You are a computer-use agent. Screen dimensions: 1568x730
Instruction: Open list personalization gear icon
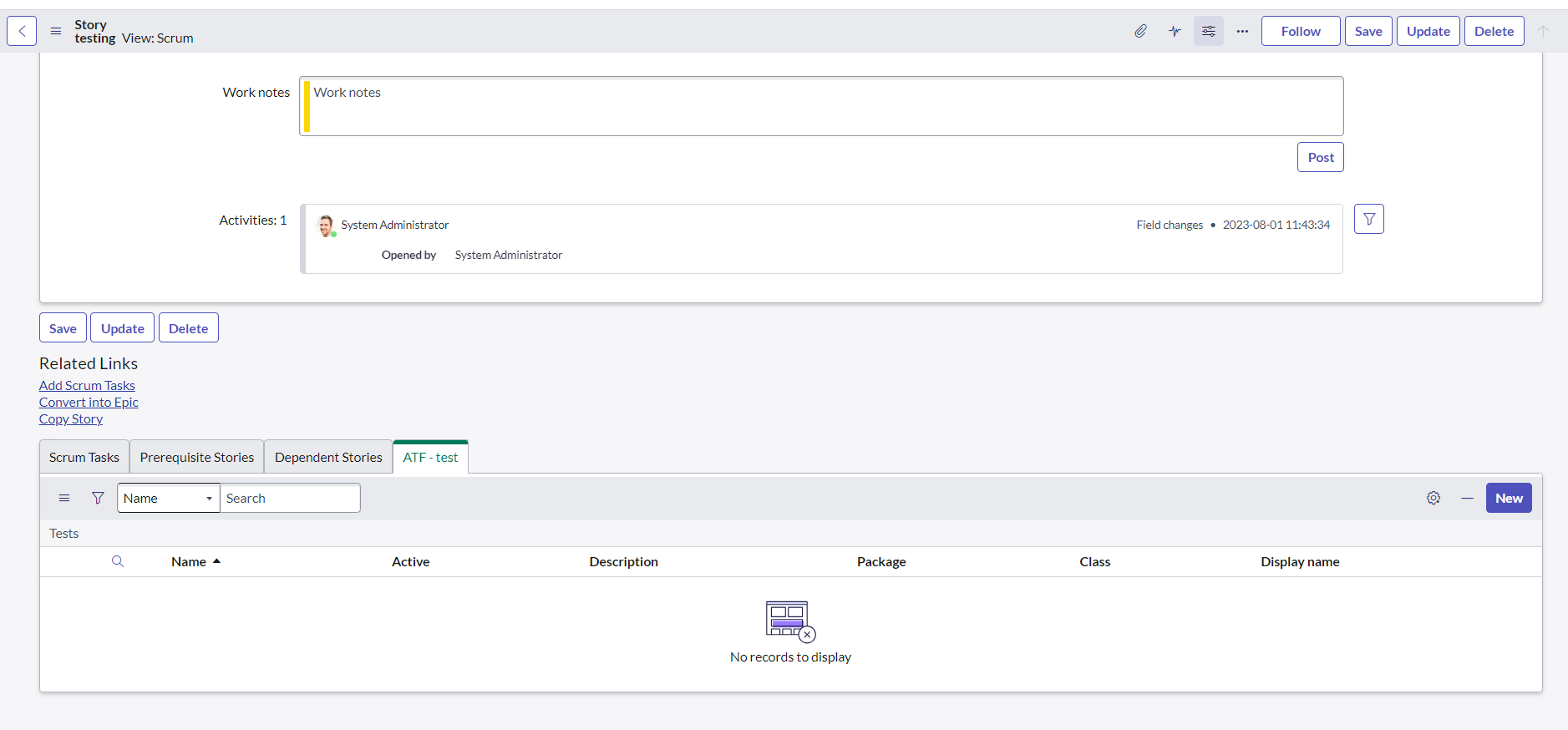1434,498
